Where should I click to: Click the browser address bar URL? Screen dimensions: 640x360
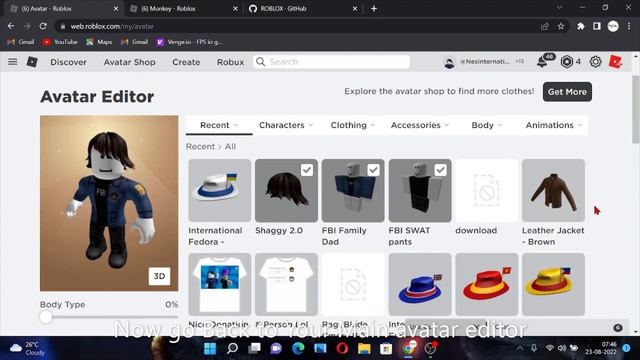tap(112, 26)
